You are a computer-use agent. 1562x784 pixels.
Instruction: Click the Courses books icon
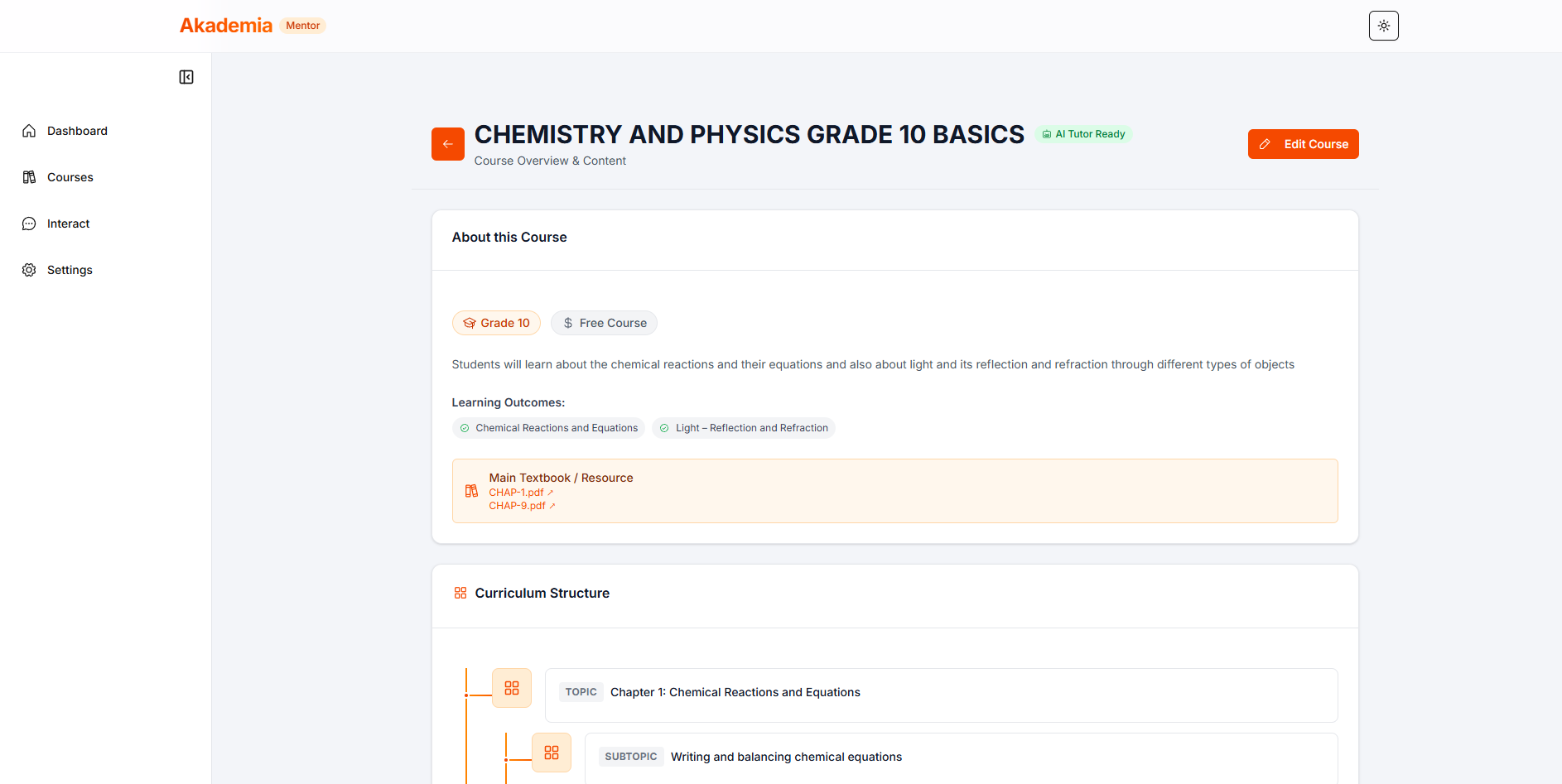29,177
